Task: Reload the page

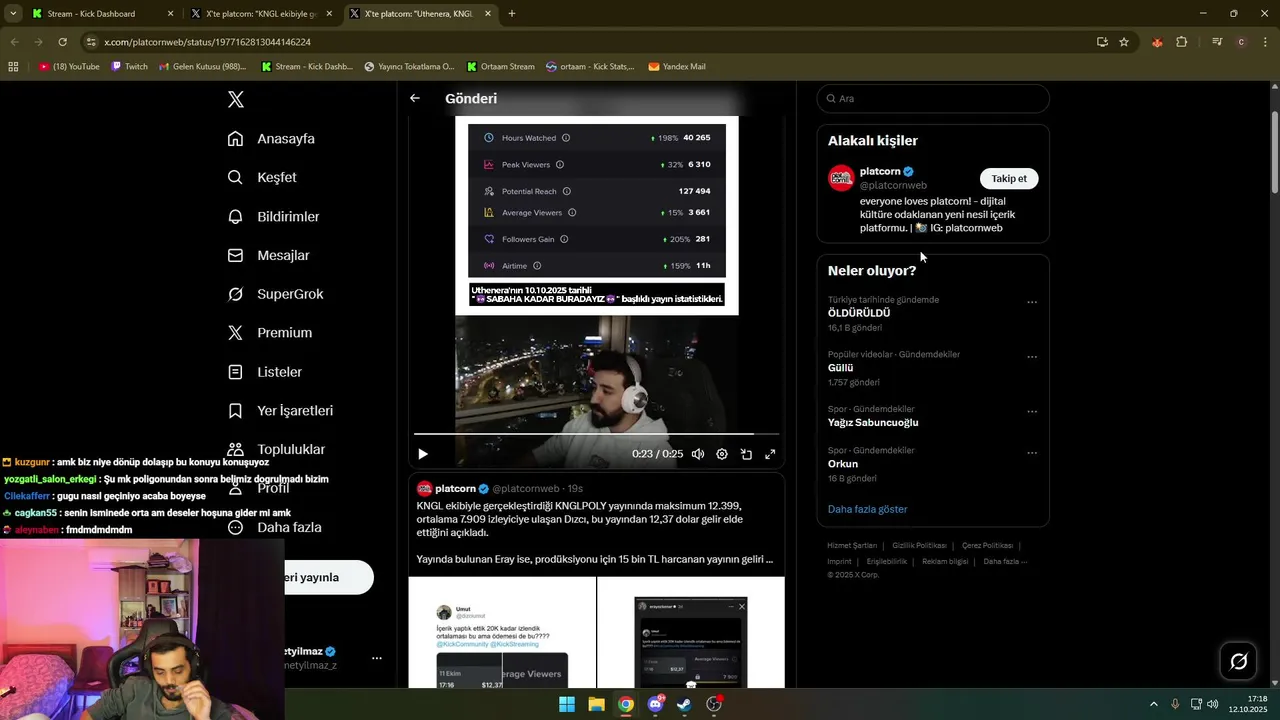Action: pyautogui.click(x=62, y=42)
